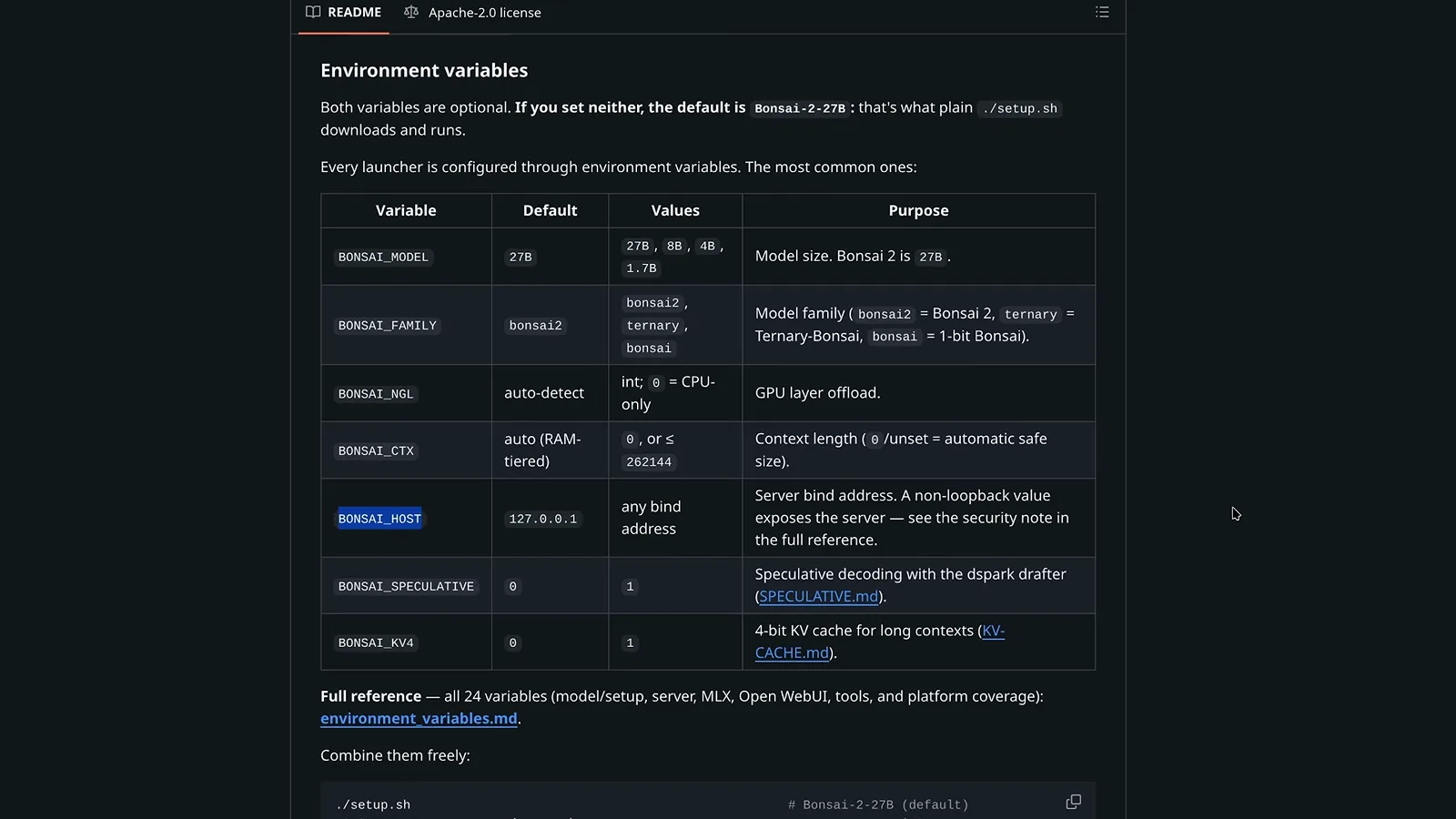
Task: Click the Values column header
Action: pos(675,210)
